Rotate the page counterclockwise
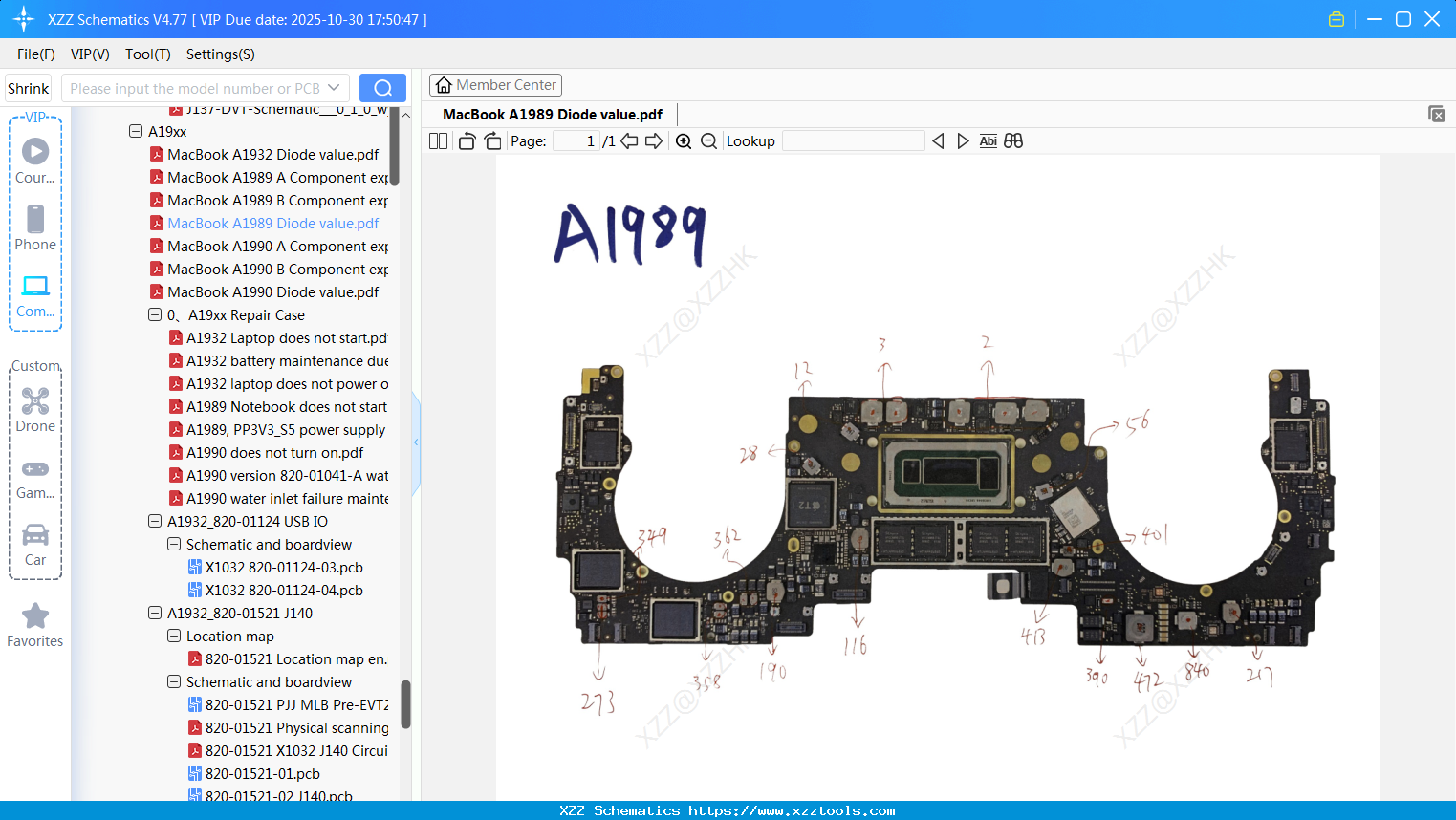Screen dimensions: 1456x820 467,141
